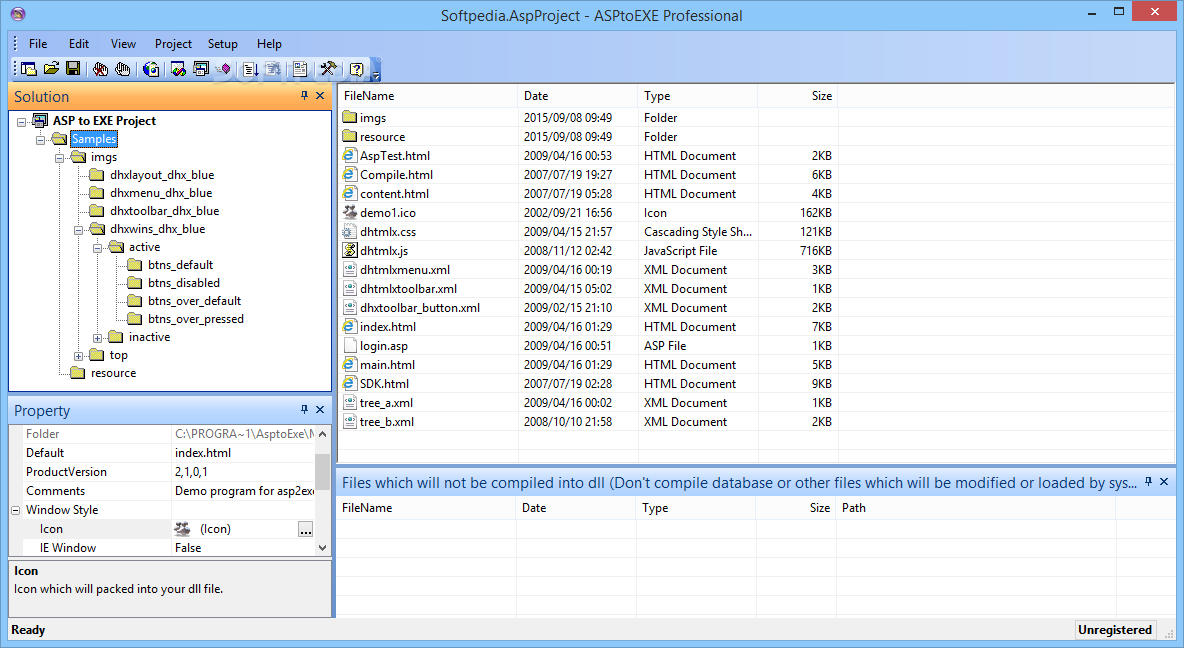Click the list with down-arrow toolbar icon
The height and width of the screenshot is (648, 1184).
click(250, 69)
